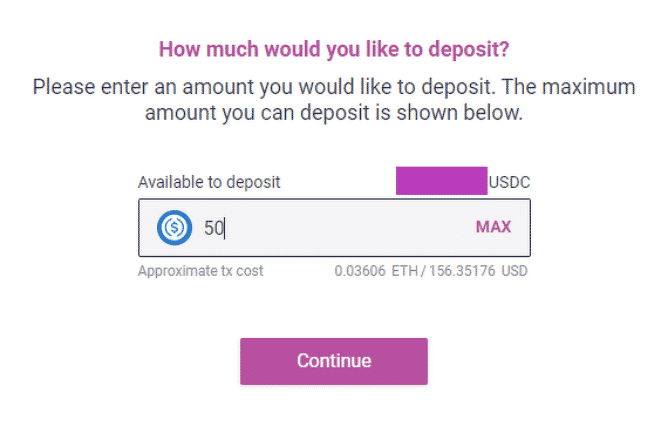The height and width of the screenshot is (426, 661).
Task: Click the slash between the ETH and USD costs
Action: point(423,271)
